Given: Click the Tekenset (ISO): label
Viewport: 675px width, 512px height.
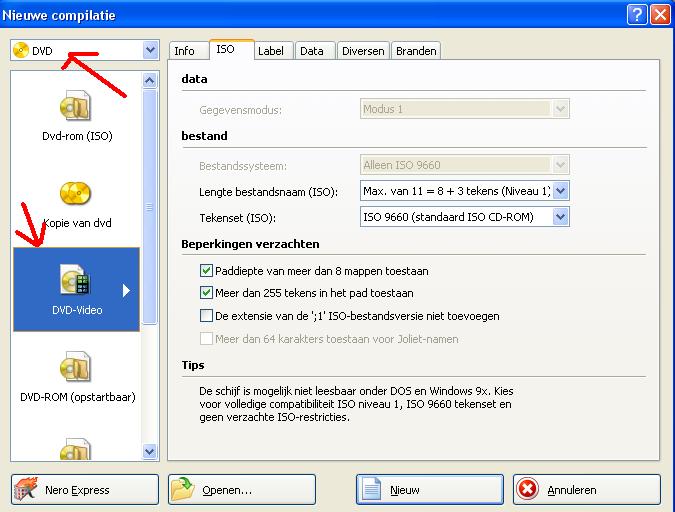Looking at the screenshot, I should coord(237,218).
